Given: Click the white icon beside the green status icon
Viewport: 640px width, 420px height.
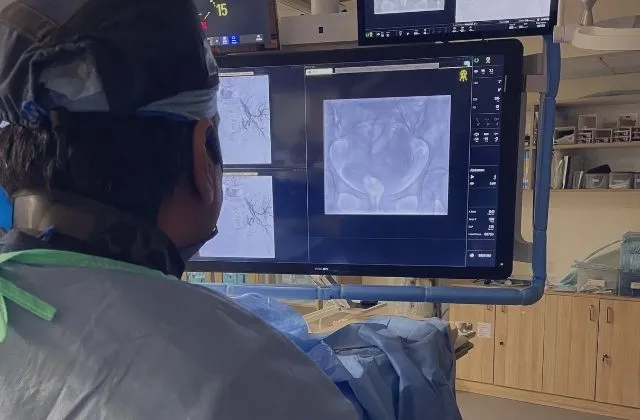Looking at the screenshot, I should point(487,60).
